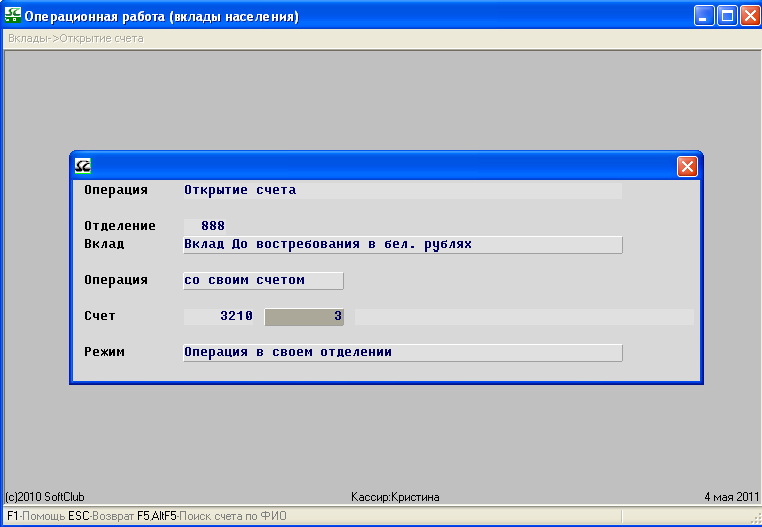Click the F1-Помощь hint in status bar
This screenshot has height=527, width=762.
[36, 516]
